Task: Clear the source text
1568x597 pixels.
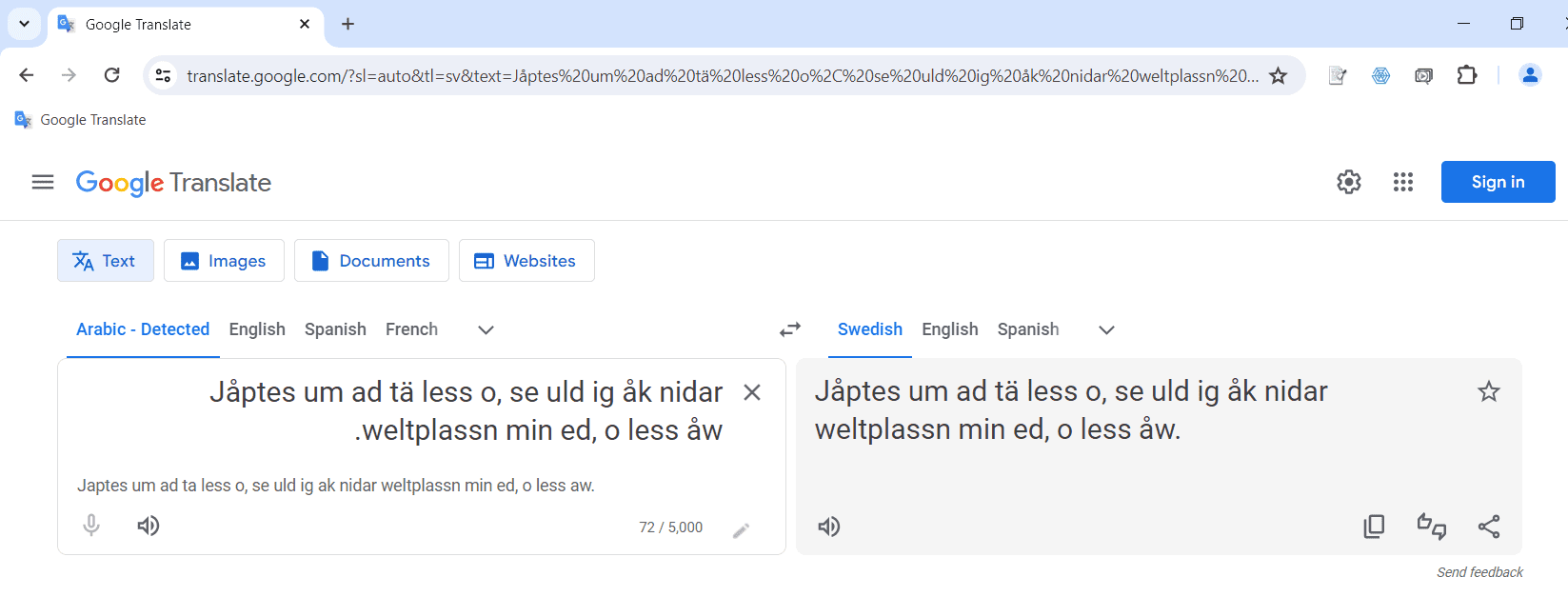Action: [752, 392]
